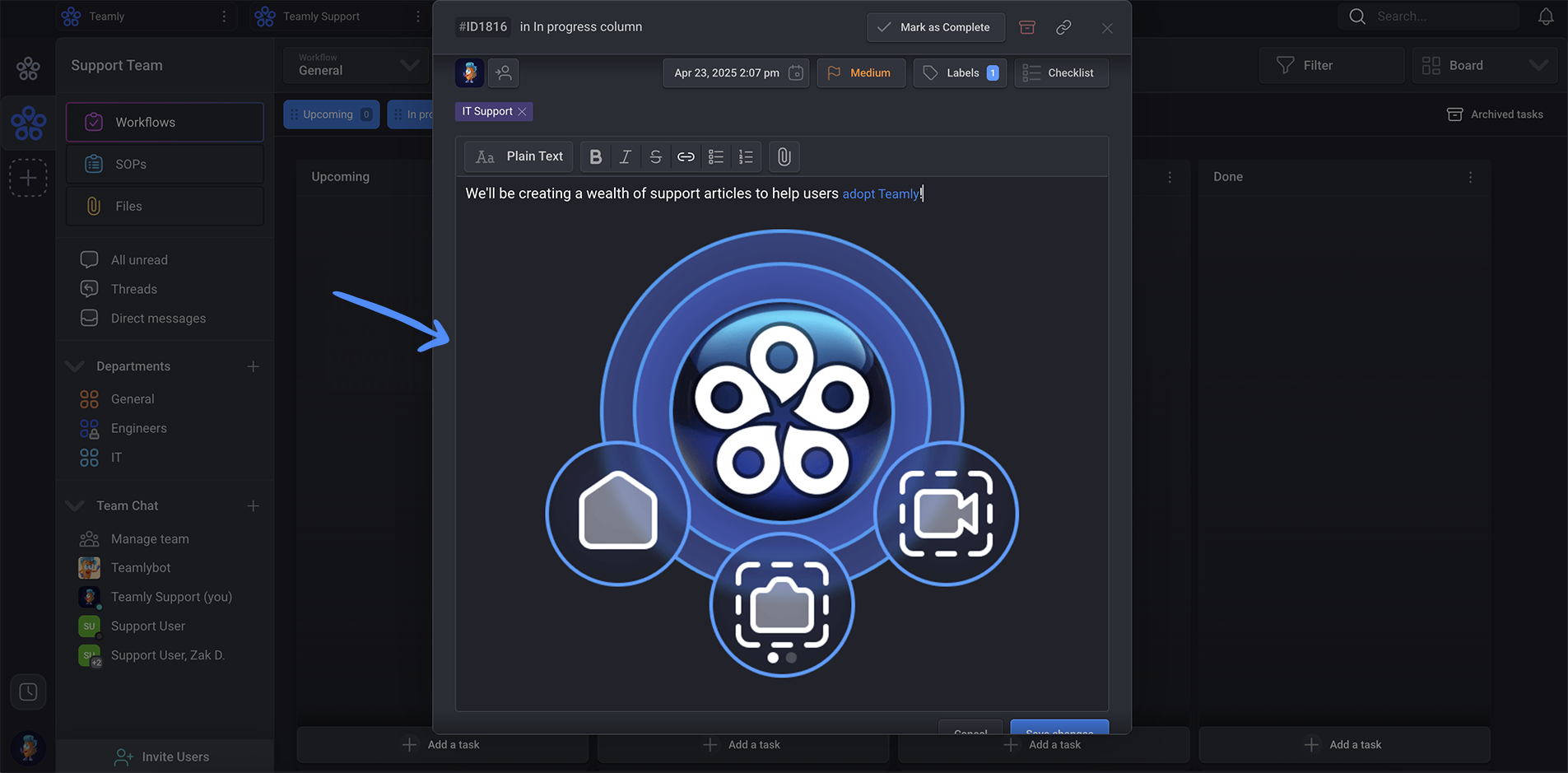The width and height of the screenshot is (1568, 773).
Task: Open the IT department
Action: [x=116, y=458]
